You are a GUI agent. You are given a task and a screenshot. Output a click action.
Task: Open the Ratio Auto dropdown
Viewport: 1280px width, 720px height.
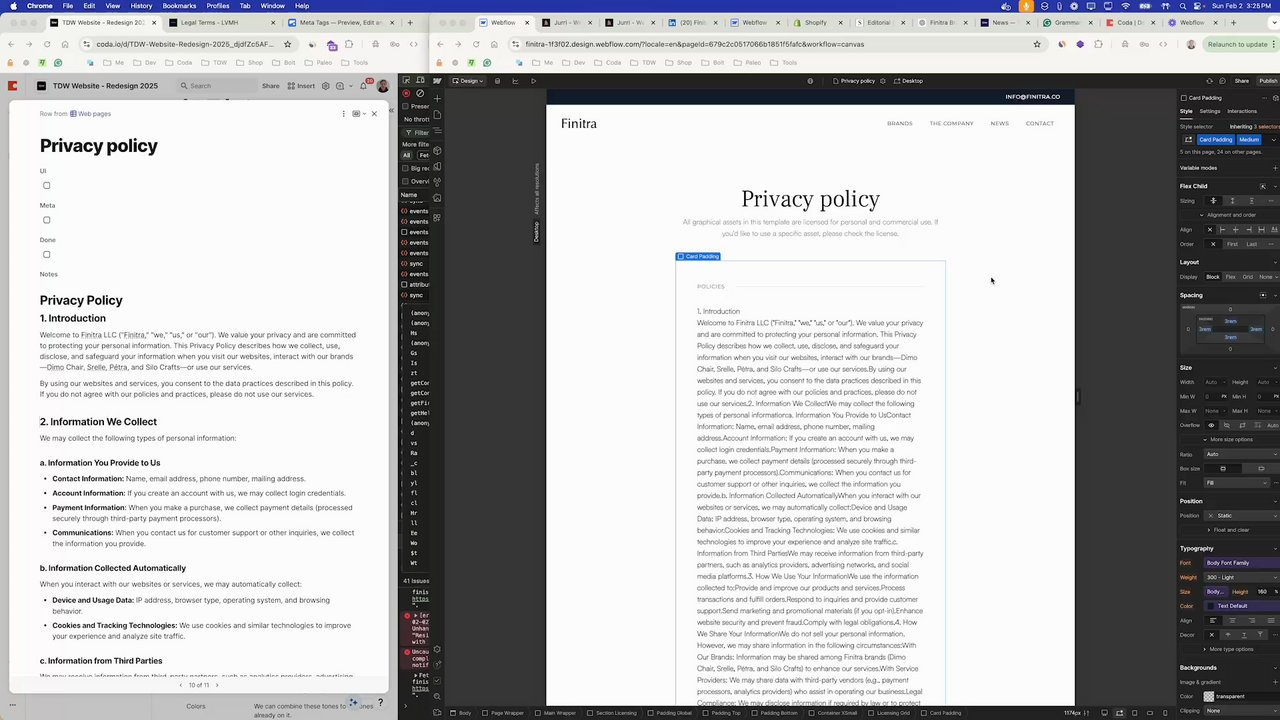click(1240, 454)
